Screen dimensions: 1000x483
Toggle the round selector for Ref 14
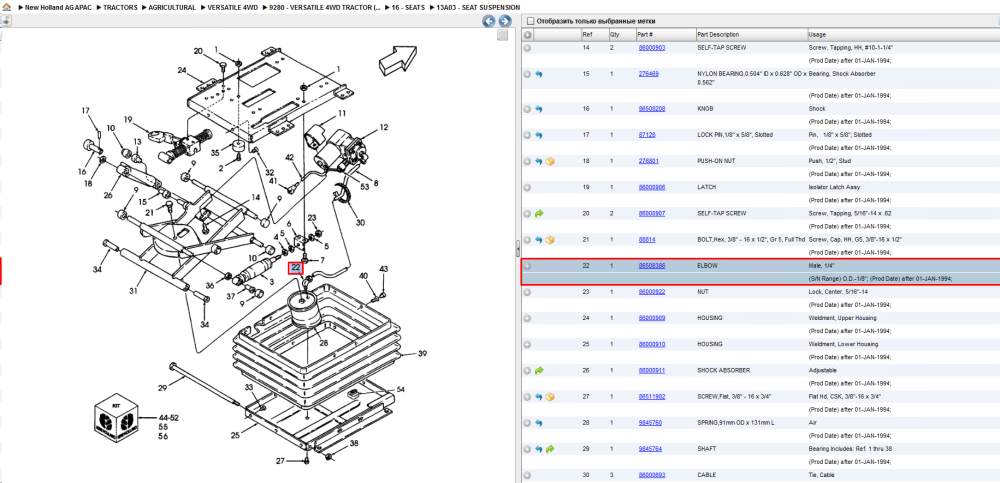pyautogui.click(x=527, y=48)
